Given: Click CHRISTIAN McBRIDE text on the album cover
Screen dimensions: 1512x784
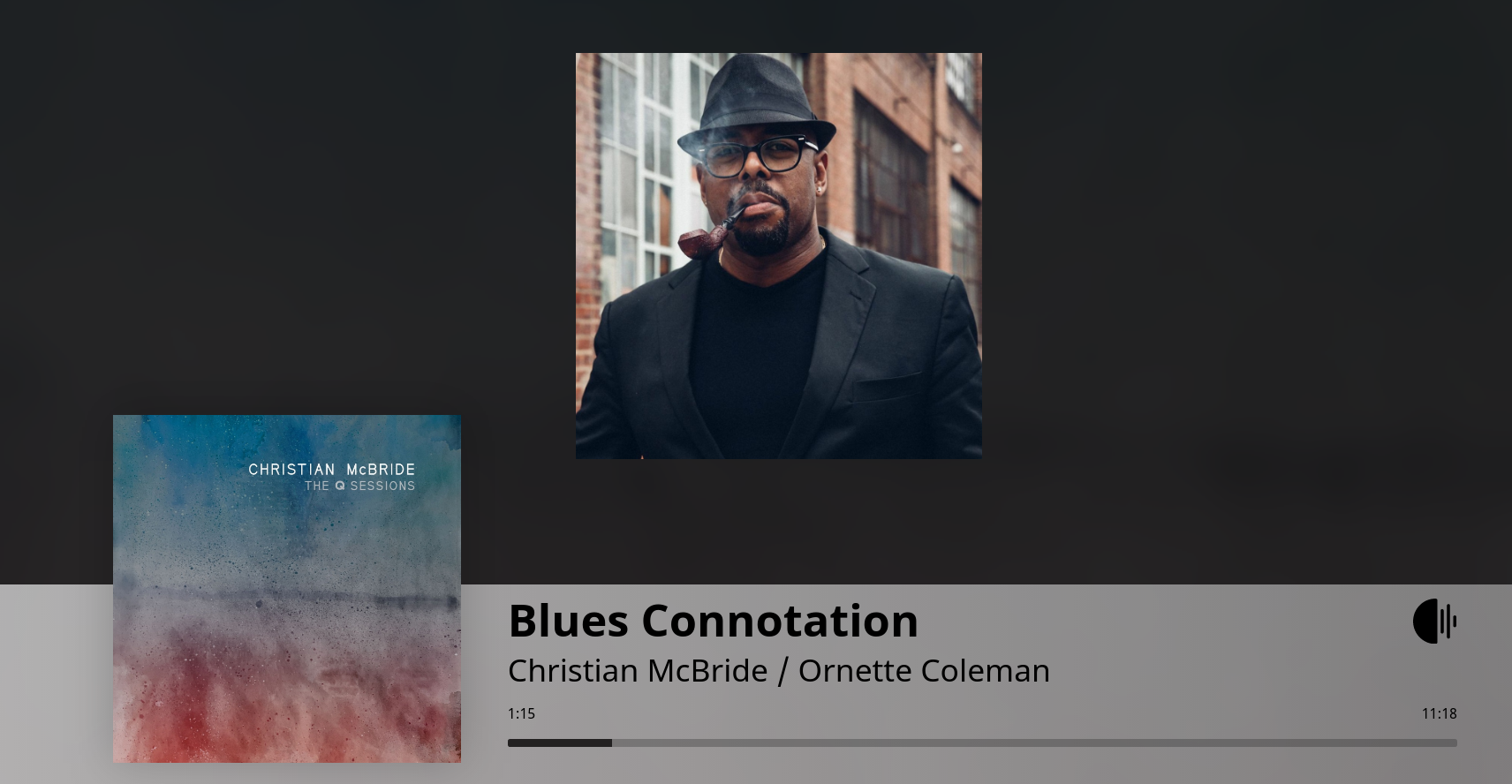Looking at the screenshot, I should [332, 470].
